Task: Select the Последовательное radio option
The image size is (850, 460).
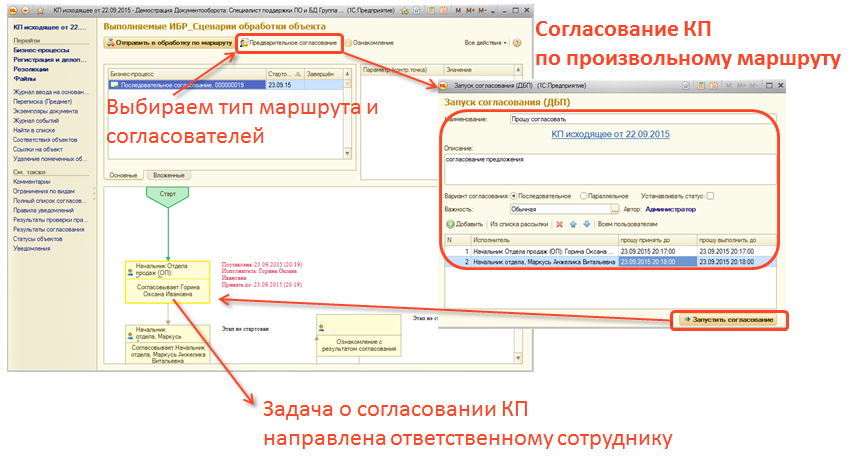Action: 514,196
